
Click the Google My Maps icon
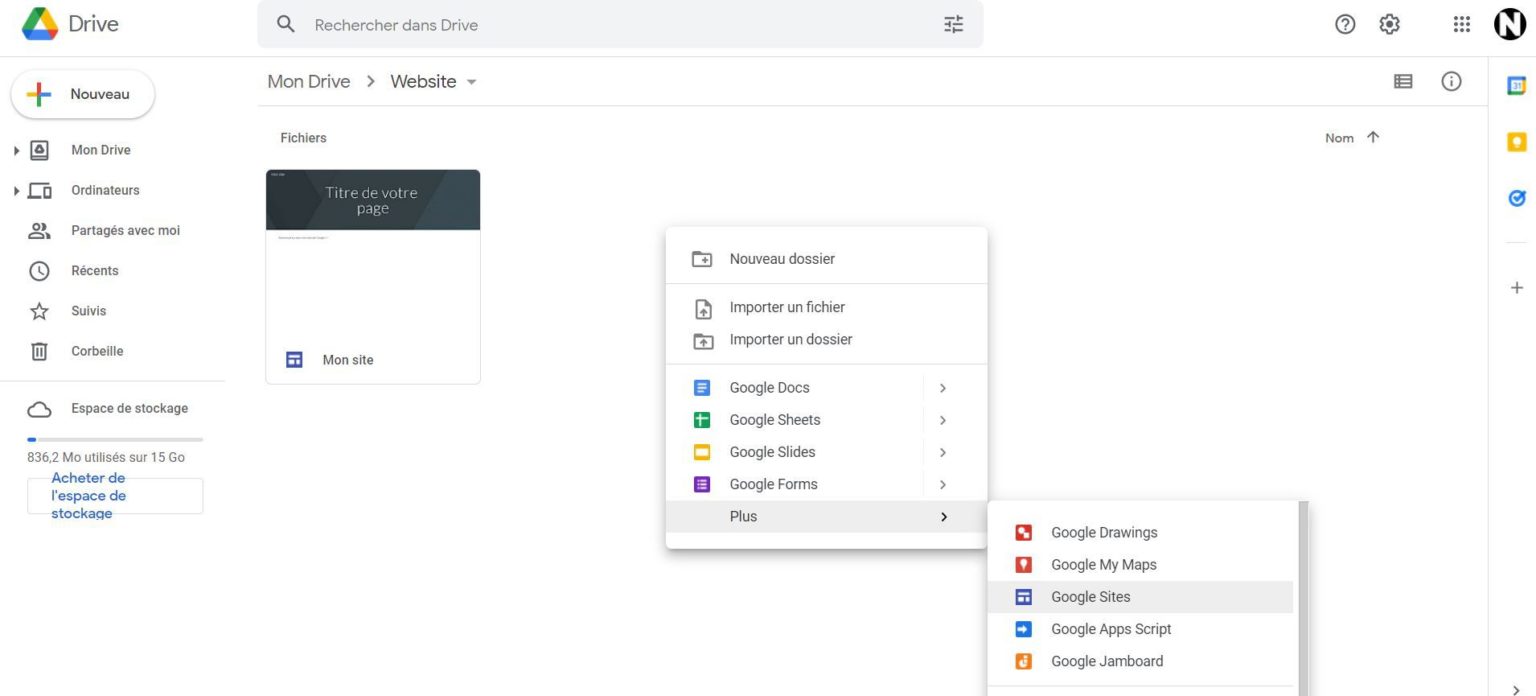[x=1023, y=565]
